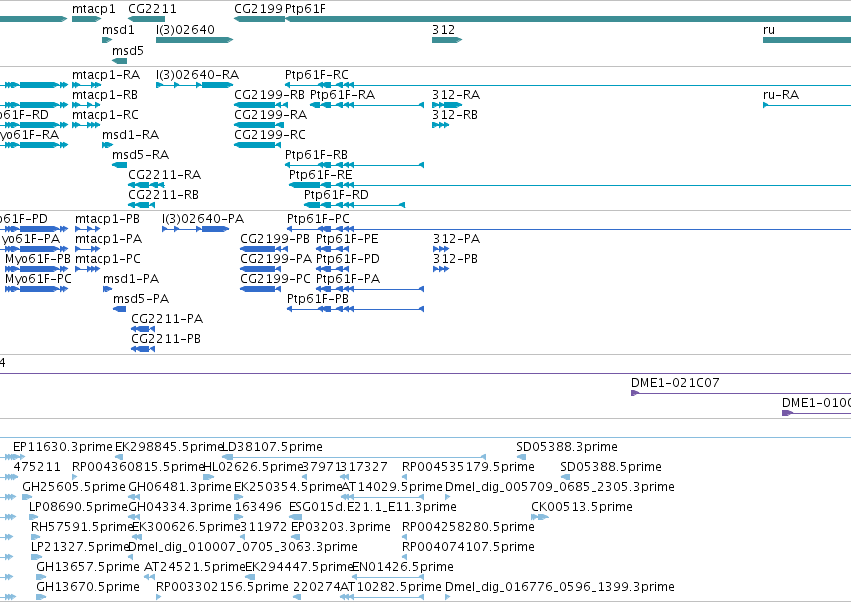
Task: Select the msd5 gene label
Action: click(128, 51)
